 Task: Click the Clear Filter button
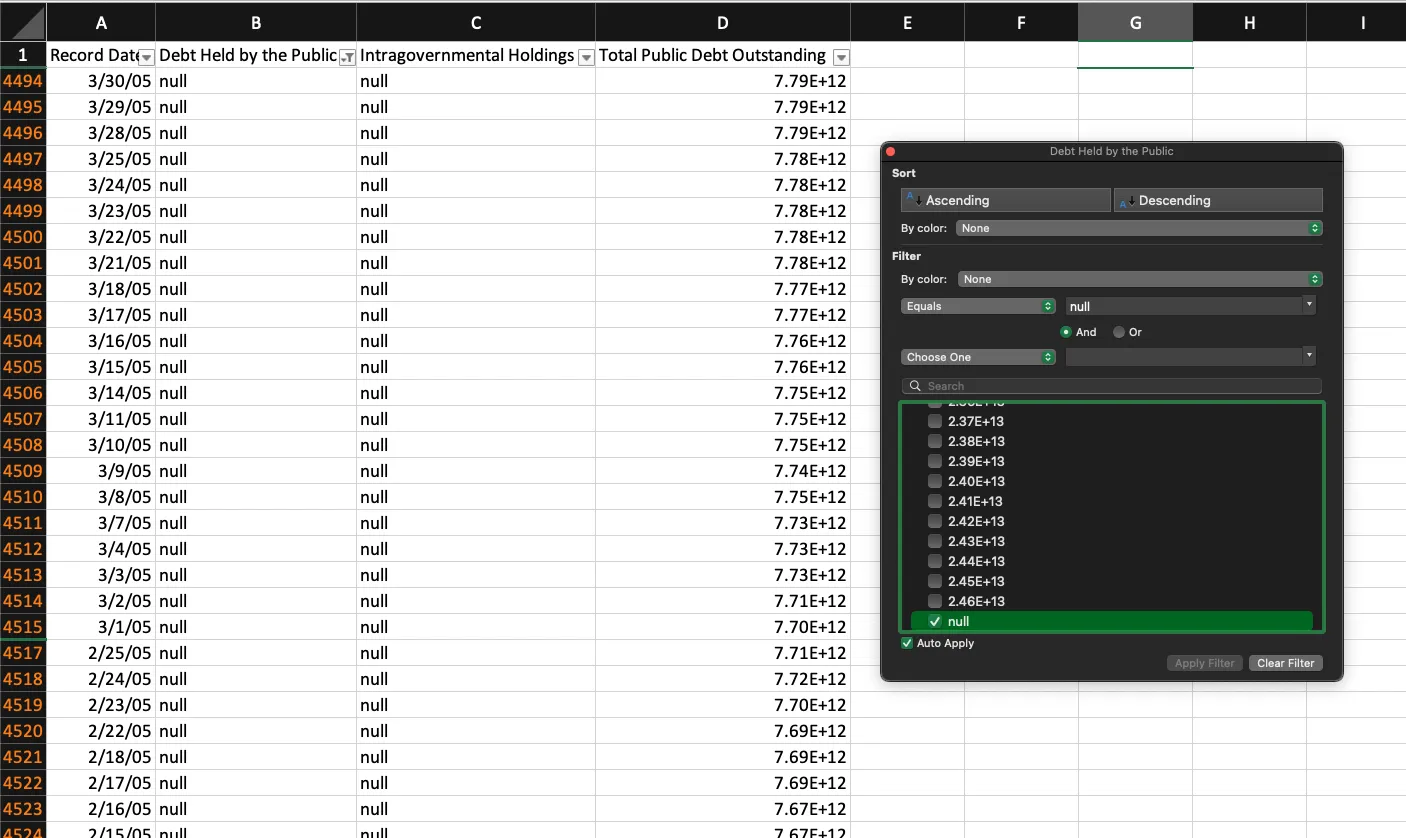[1285, 663]
